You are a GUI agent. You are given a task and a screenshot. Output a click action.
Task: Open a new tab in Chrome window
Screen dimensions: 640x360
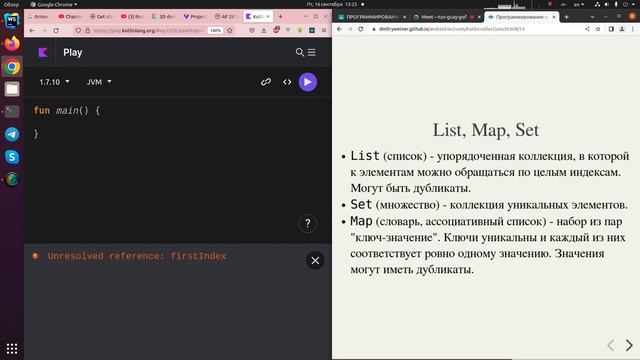(567, 17)
